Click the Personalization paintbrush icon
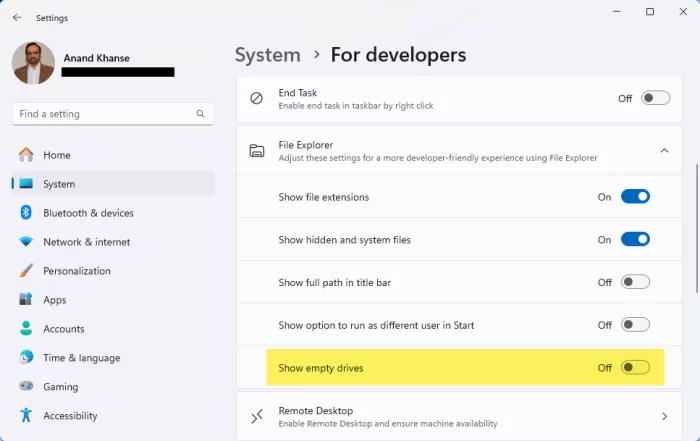 point(26,270)
